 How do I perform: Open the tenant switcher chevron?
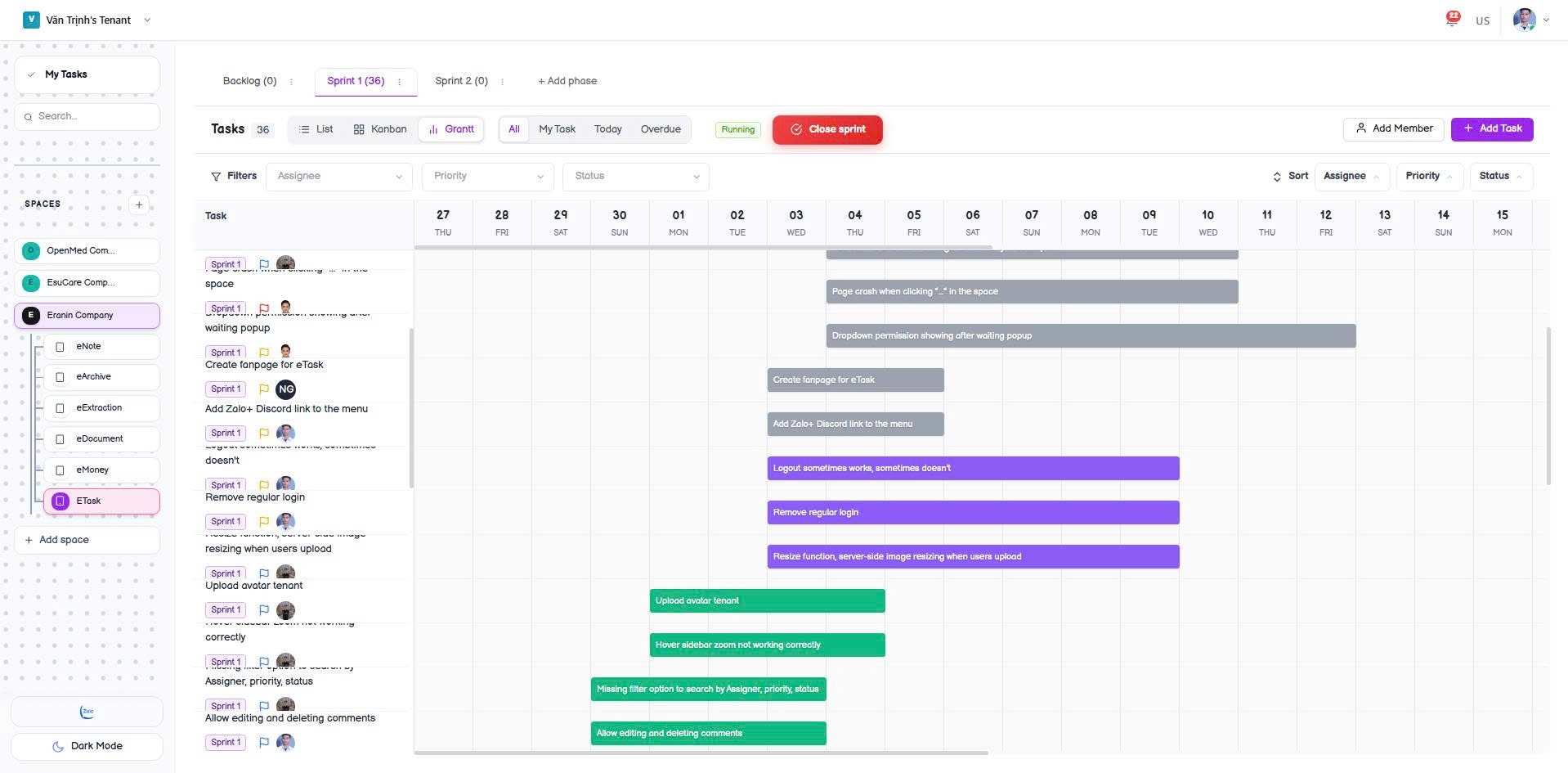(x=147, y=20)
